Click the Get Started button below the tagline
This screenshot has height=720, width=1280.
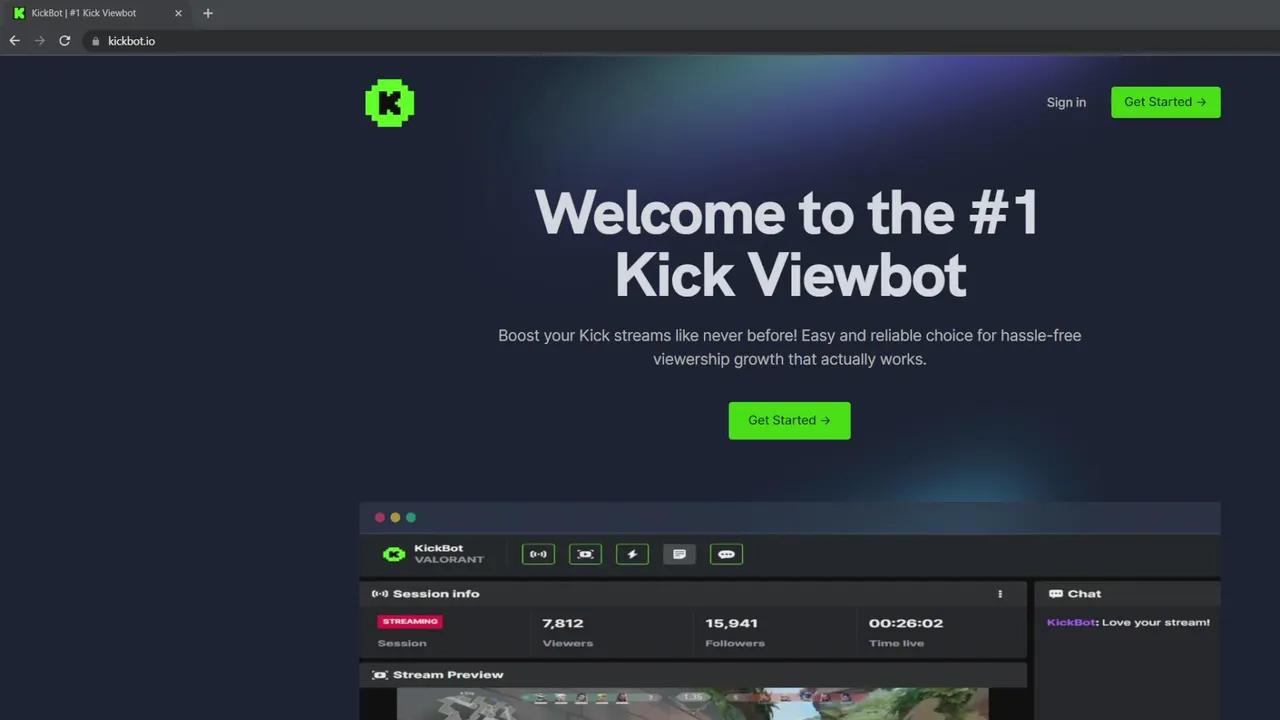pyautogui.click(x=790, y=421)
